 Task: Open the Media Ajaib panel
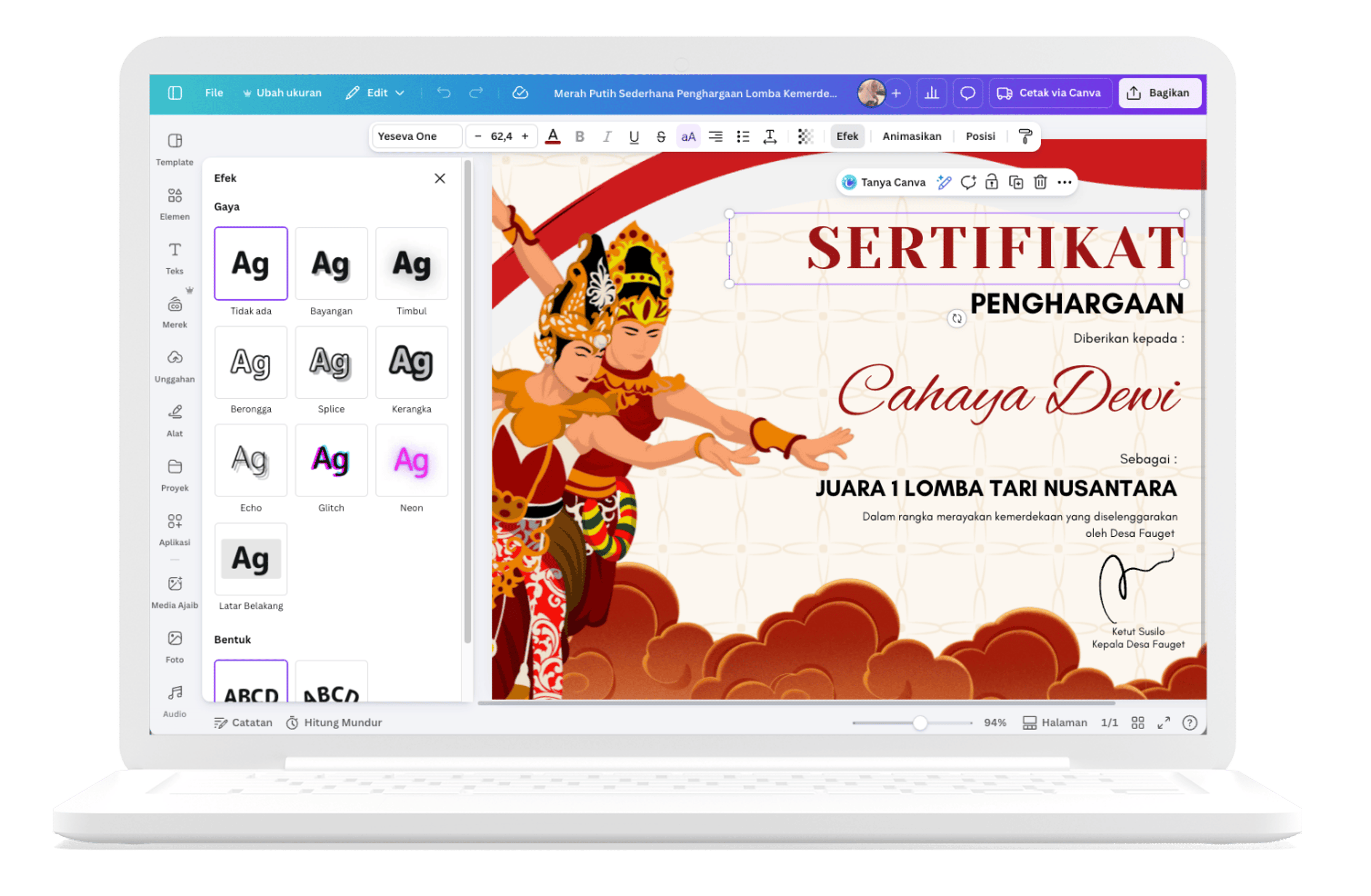point(174,593)
